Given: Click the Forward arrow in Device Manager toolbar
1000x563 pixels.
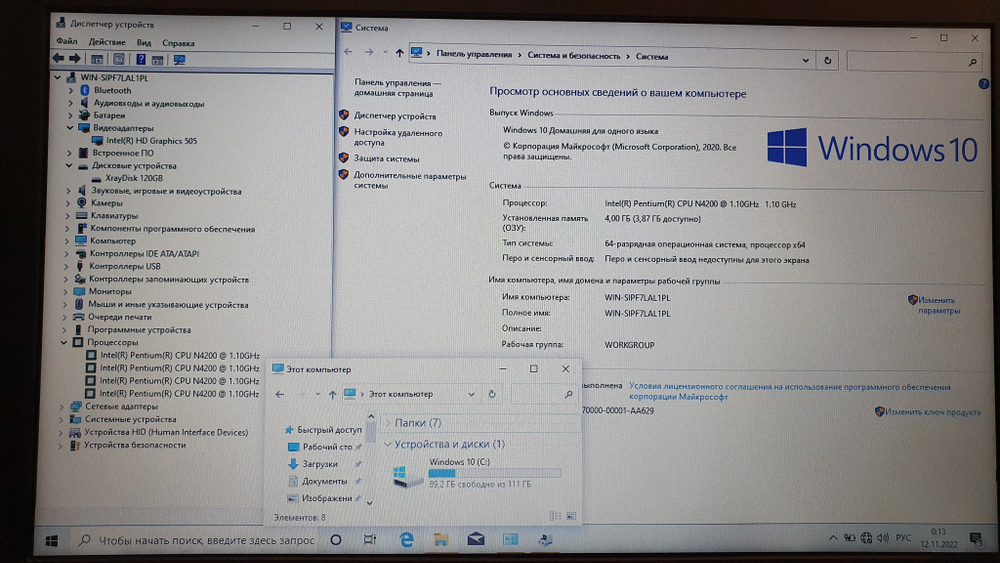Looking at the screenshot, I should 75,59.
